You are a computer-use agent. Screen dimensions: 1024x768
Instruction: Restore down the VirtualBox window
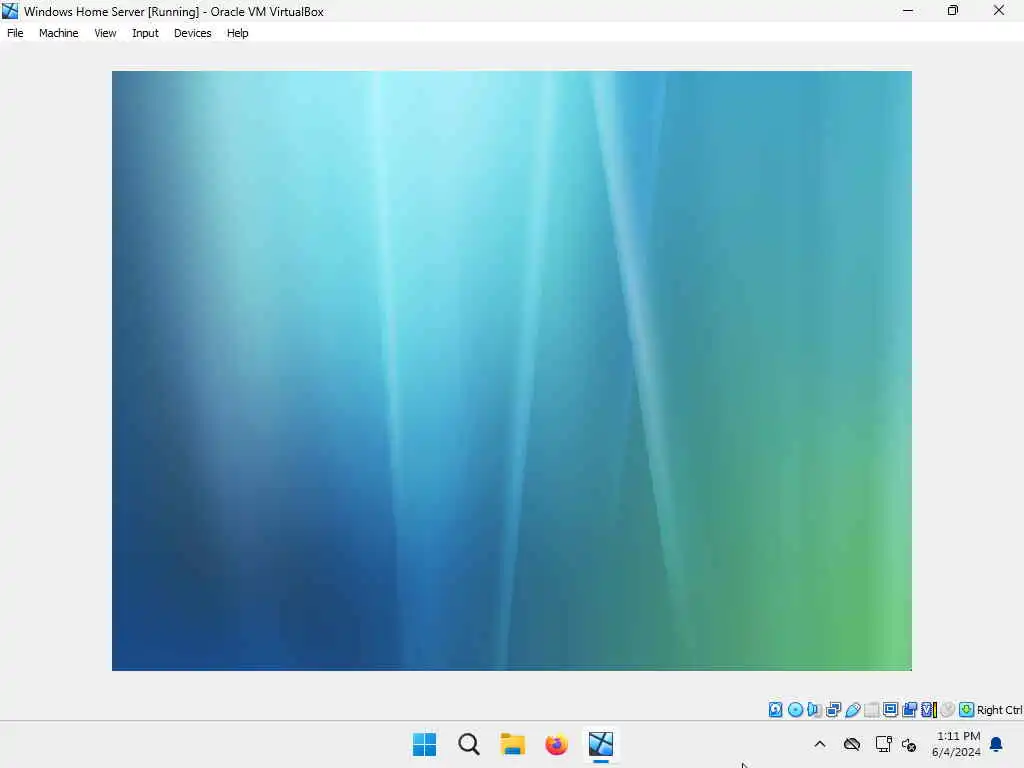953,10
